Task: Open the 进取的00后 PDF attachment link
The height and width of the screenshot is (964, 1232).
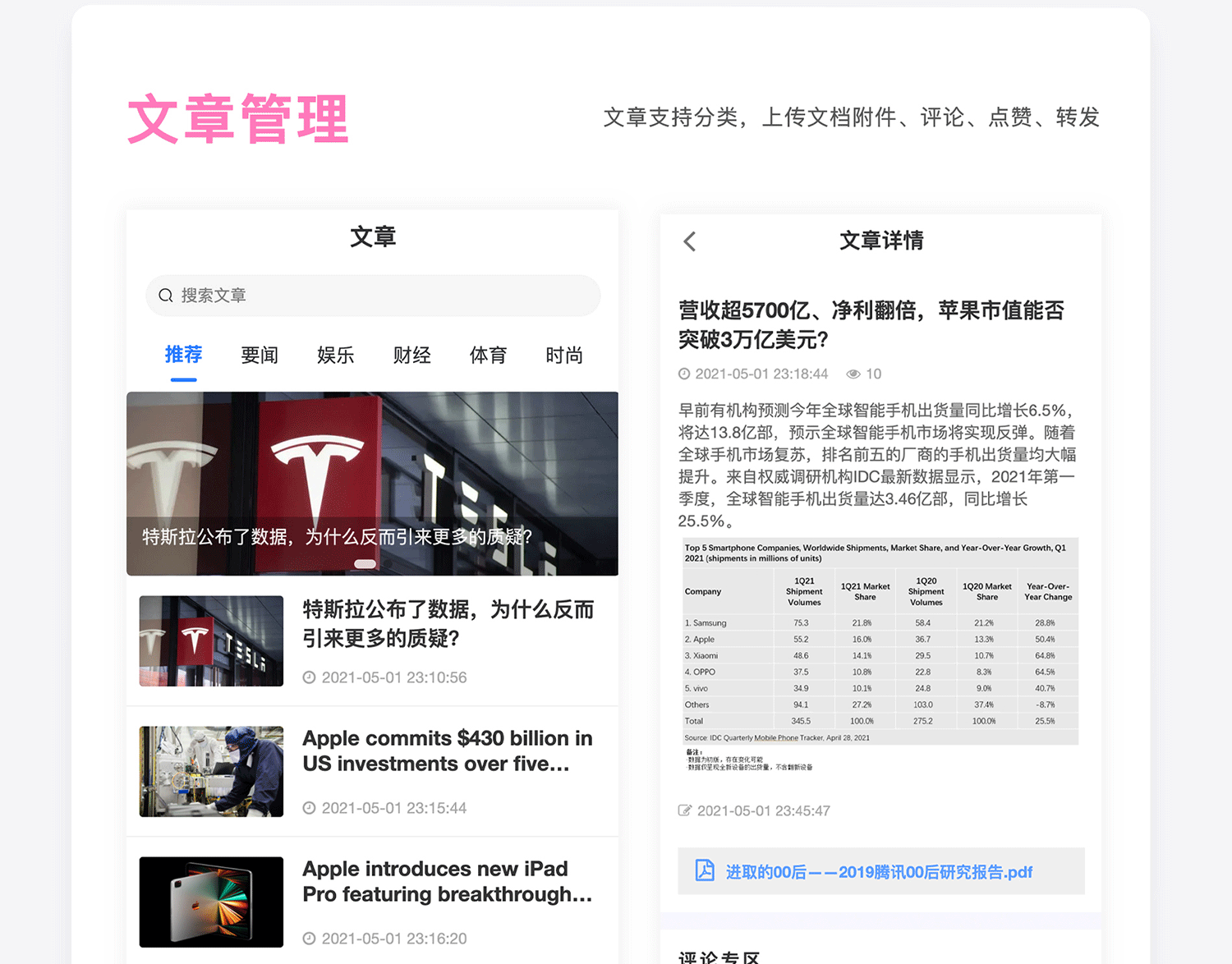Action: pos(879,872)
